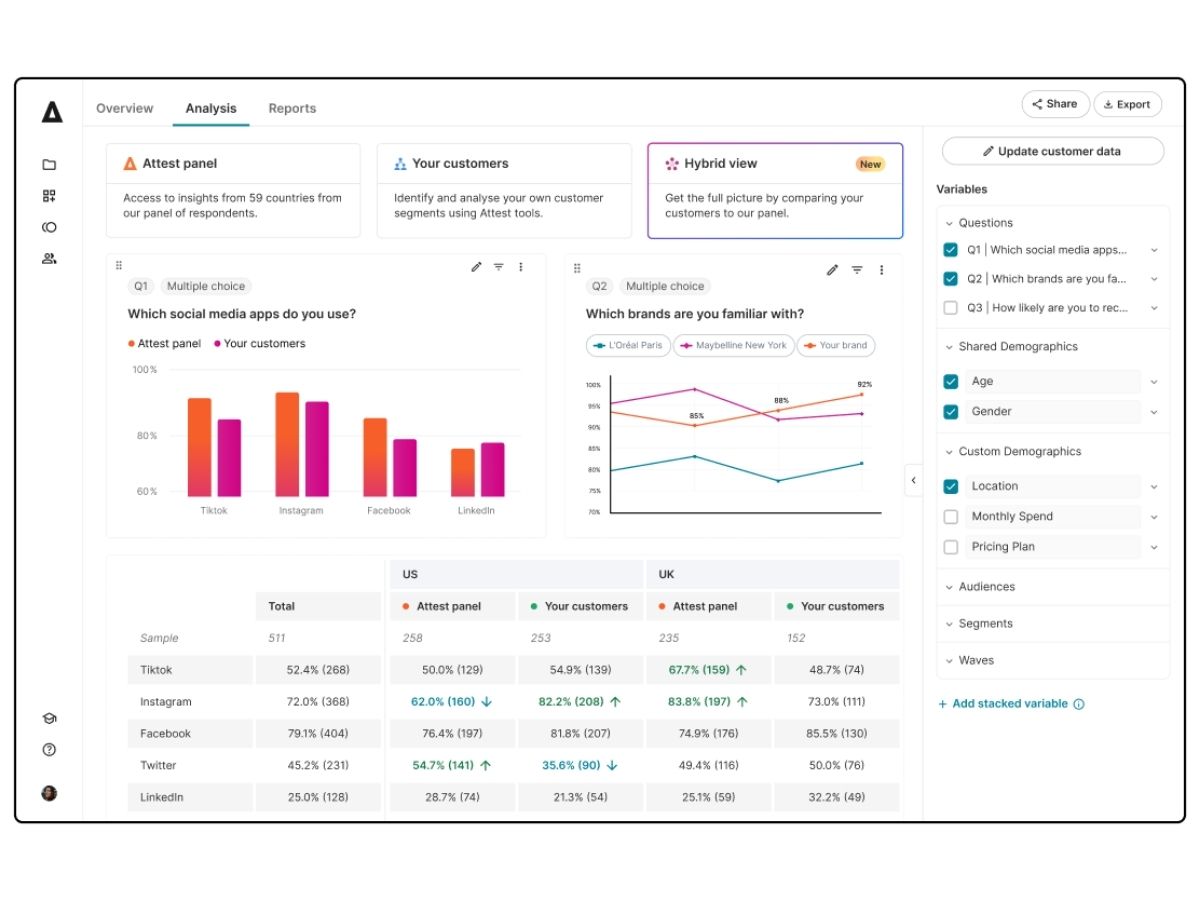
Task: Switch to the Reports tab
Action: [x=292, y=108]
